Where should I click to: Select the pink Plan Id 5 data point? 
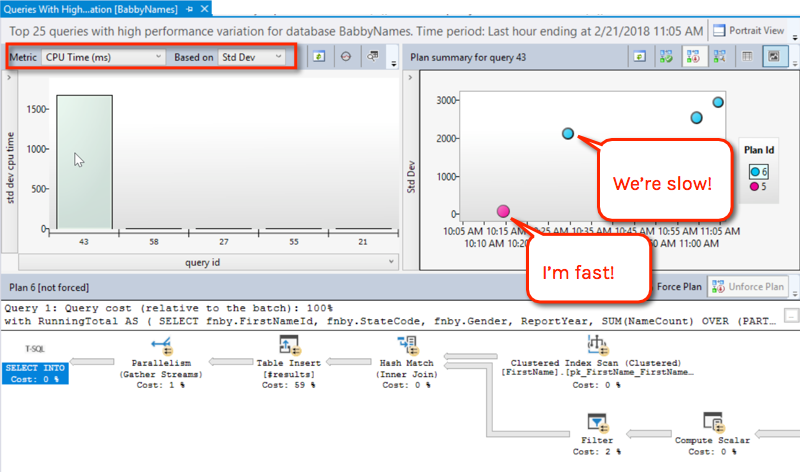[x=503, y=211]
